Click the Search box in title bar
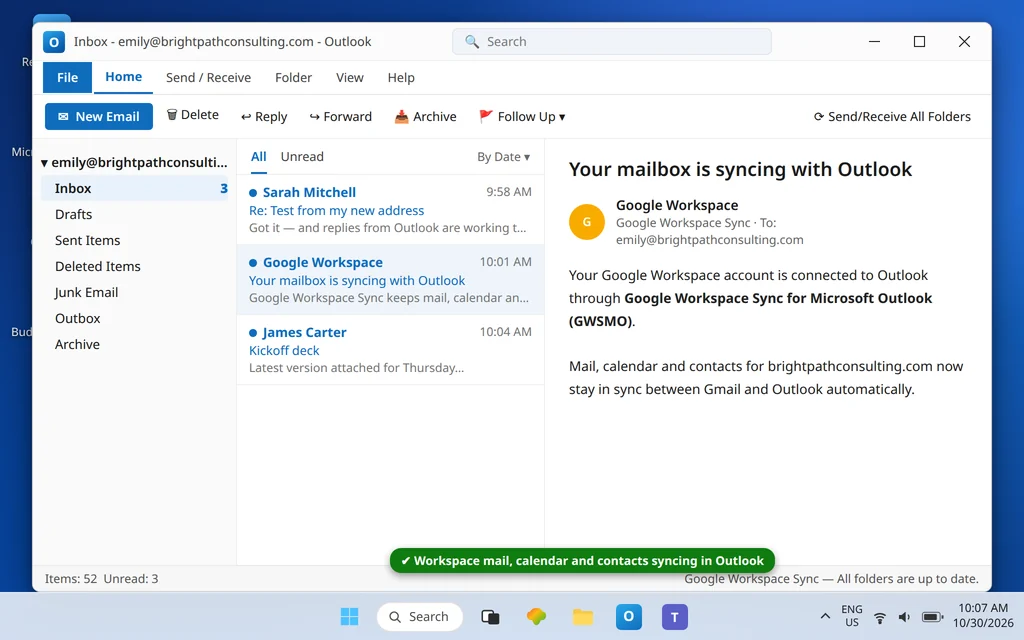Viewport: 1024px width, 640px height. 611,42
